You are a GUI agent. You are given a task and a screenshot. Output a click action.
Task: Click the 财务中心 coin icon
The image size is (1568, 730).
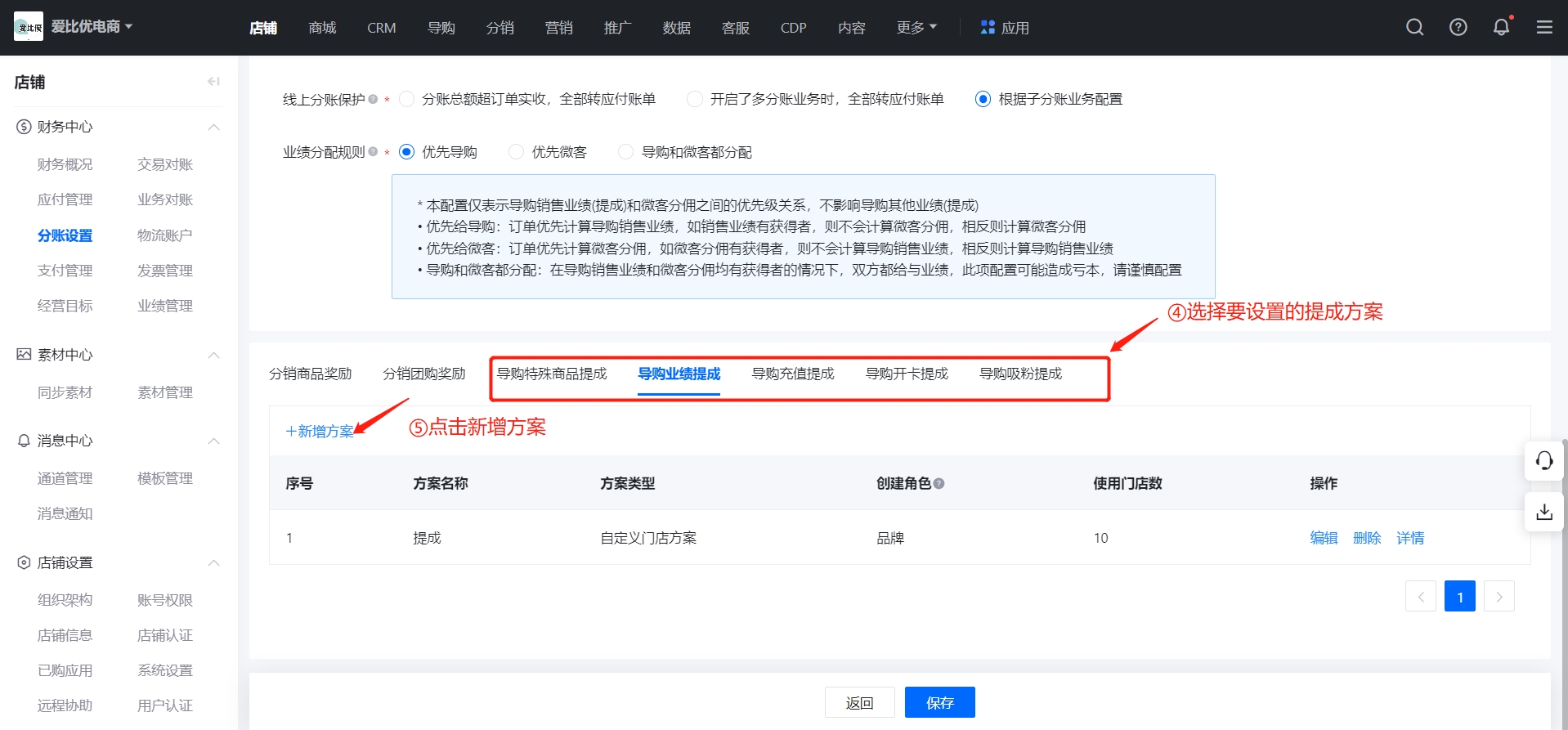coord(24,127)
